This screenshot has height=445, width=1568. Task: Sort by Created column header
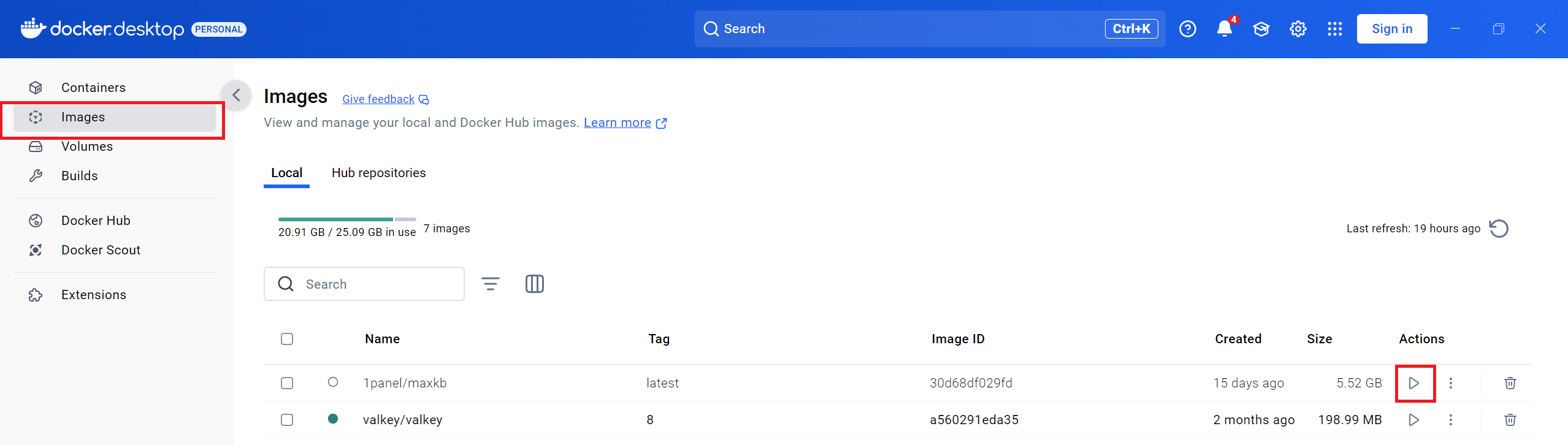pyautogui.click(x=1238, y=339)
